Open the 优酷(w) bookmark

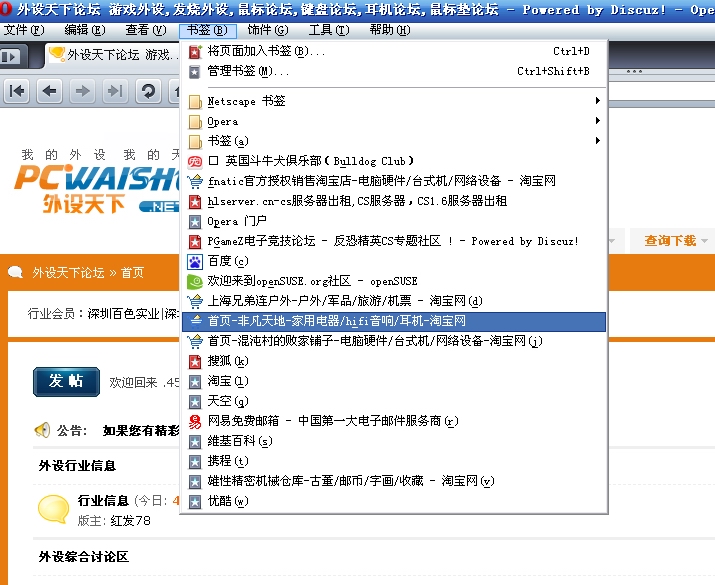(394, 502)
